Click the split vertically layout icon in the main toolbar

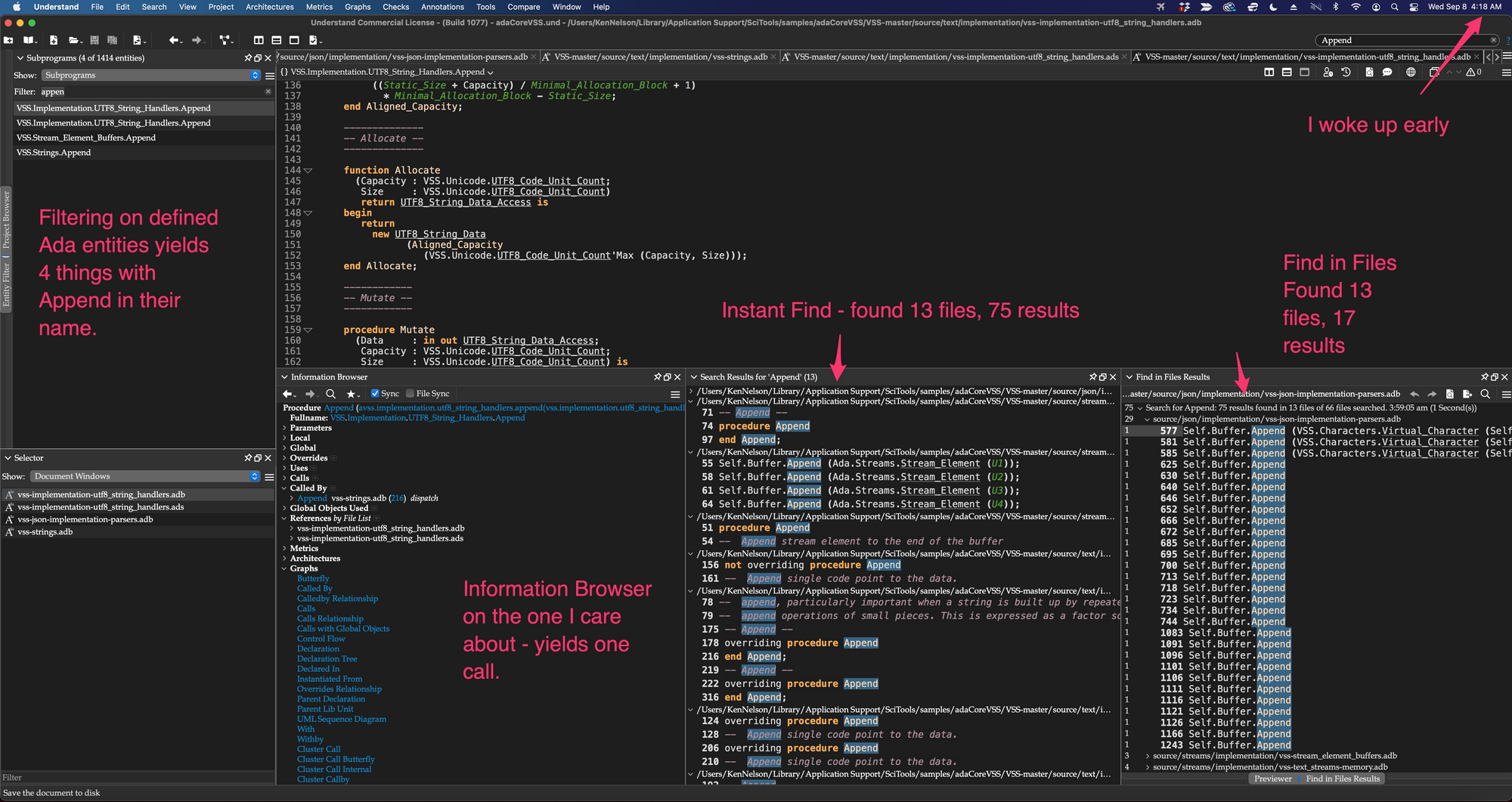coord(259,40)
